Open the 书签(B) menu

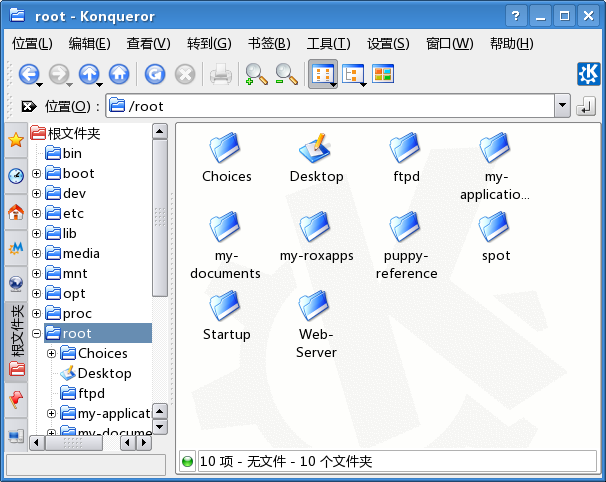269,44
